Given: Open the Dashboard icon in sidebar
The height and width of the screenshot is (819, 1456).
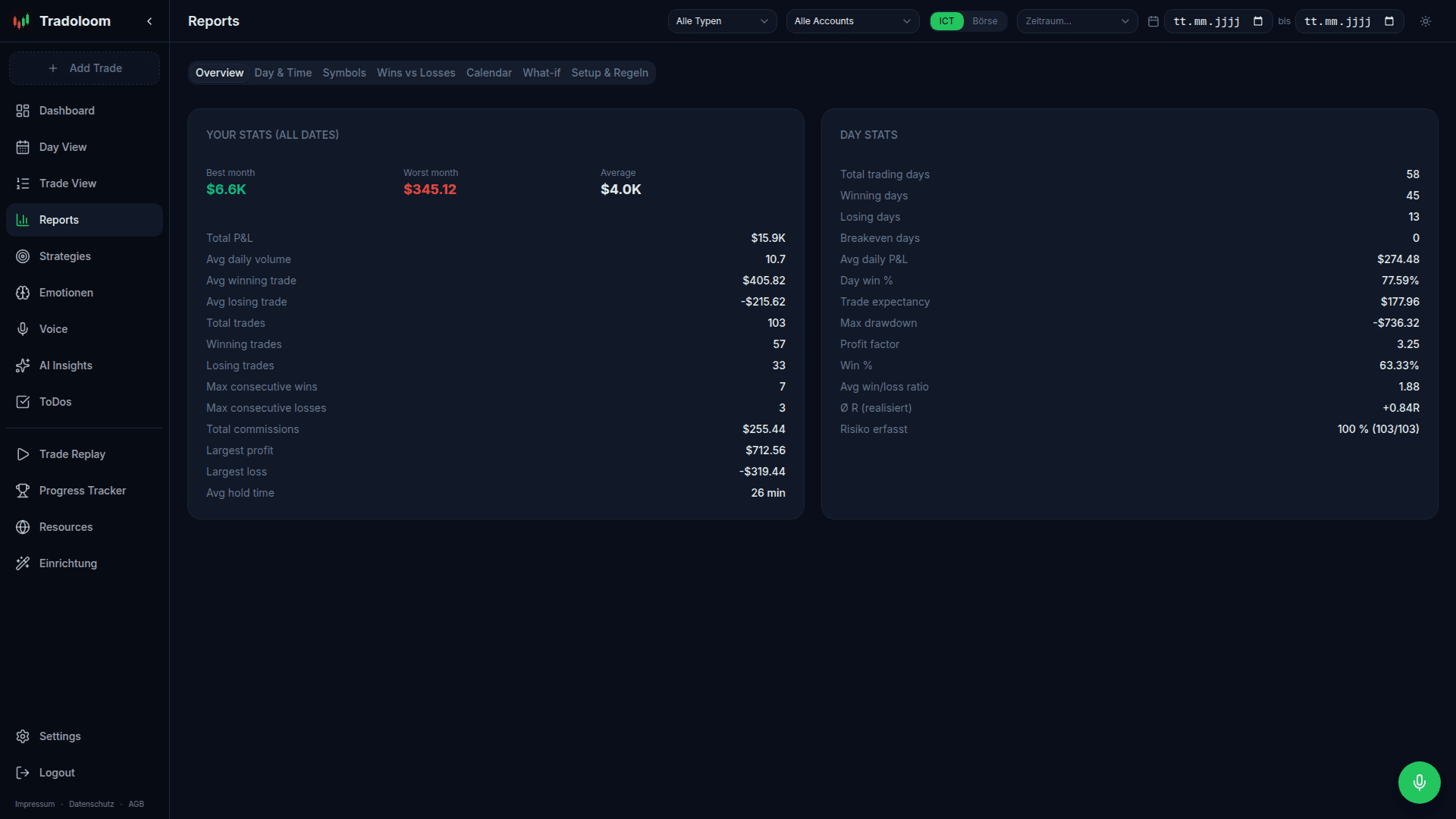Looking at the screenshot, I should pyautogui.click(x=23, y=111).
